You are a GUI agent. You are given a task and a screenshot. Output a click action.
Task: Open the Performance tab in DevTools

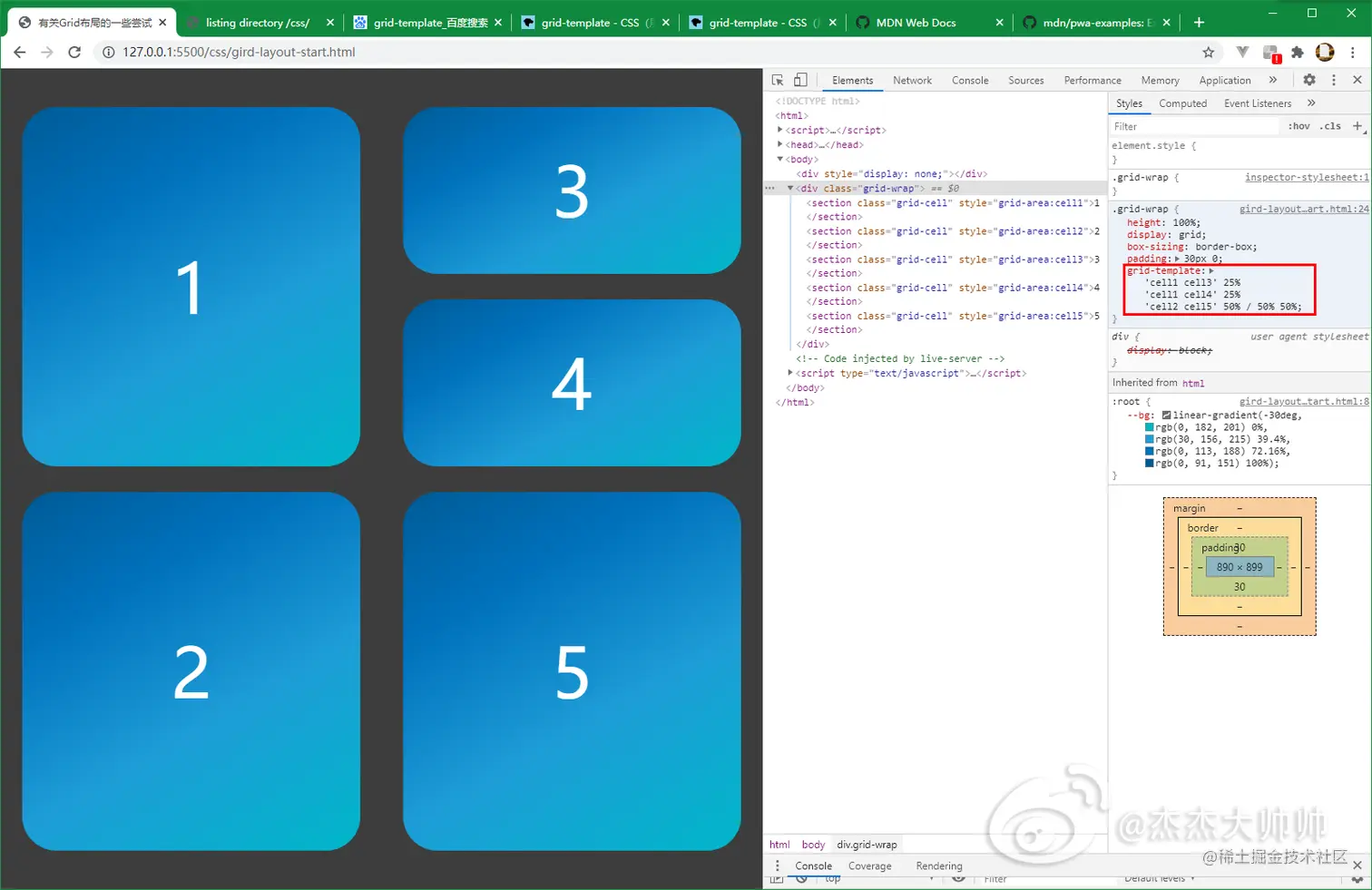tap(1093, 80)
